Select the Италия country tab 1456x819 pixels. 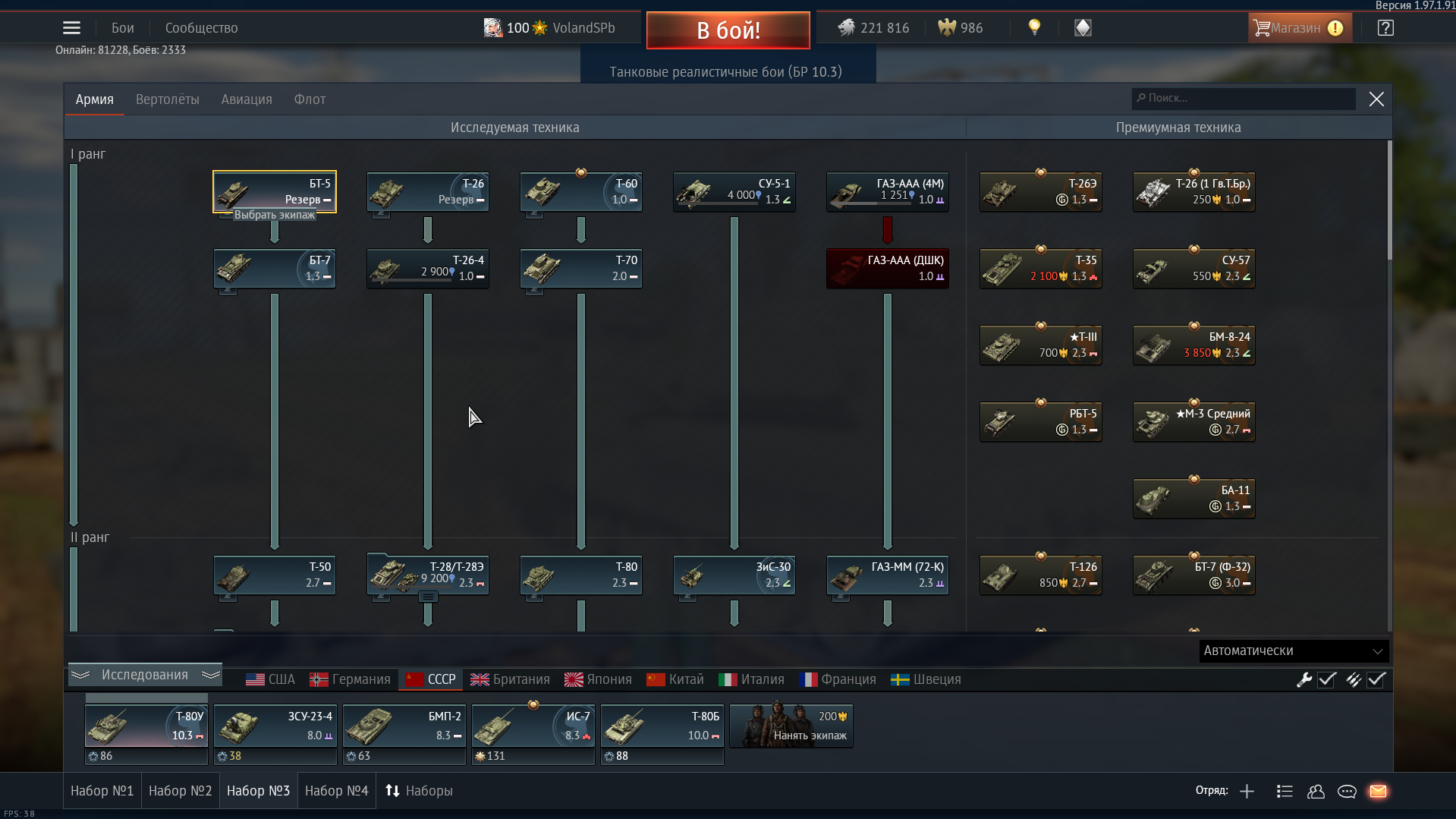coord(751,679)
